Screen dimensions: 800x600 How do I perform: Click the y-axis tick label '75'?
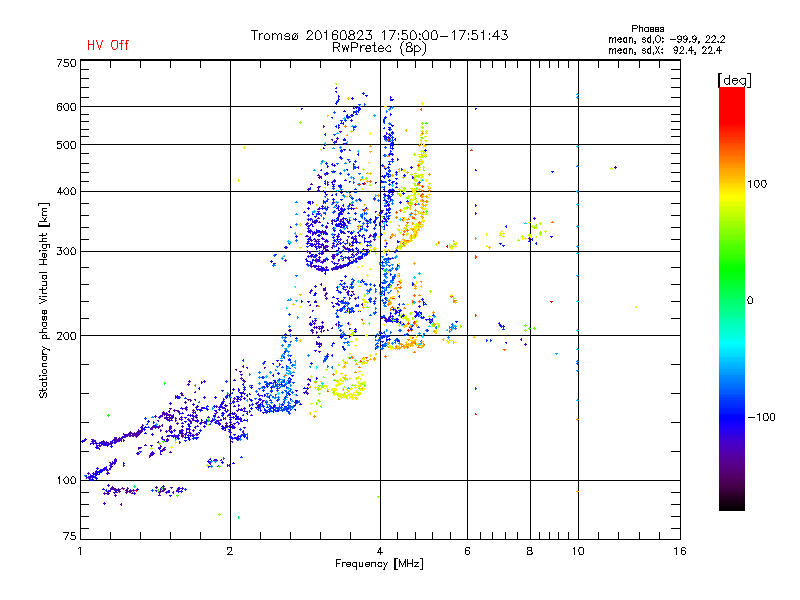[x=70, y=536]
